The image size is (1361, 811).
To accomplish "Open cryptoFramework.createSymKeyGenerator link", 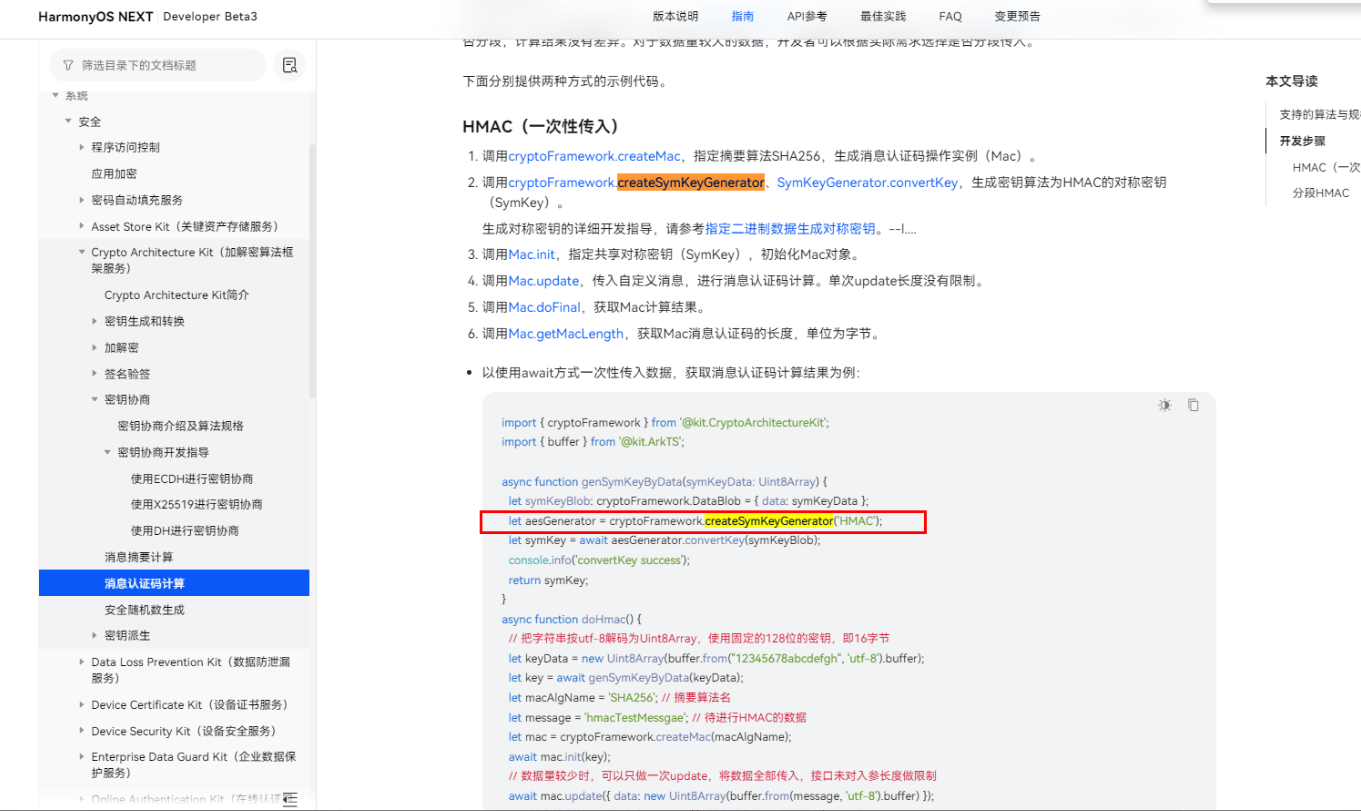I will pos(636,182).
